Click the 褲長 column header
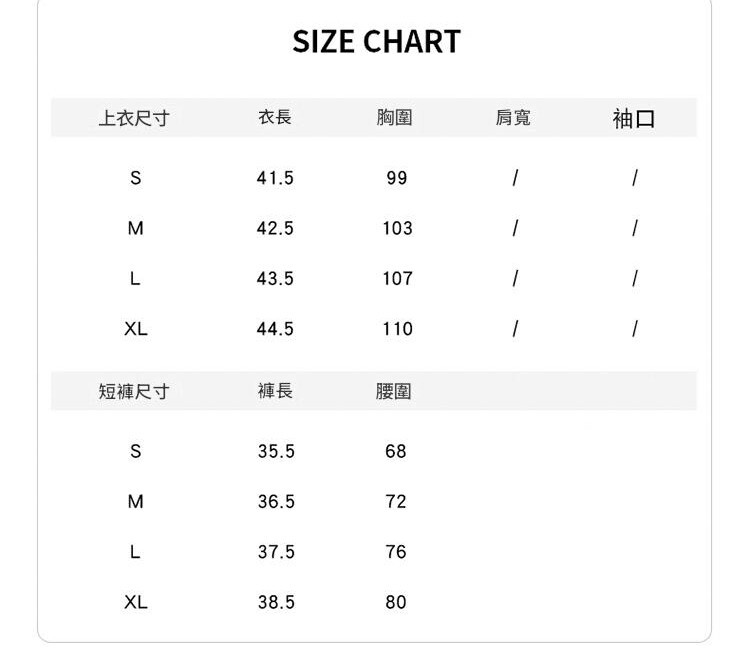 275,390
